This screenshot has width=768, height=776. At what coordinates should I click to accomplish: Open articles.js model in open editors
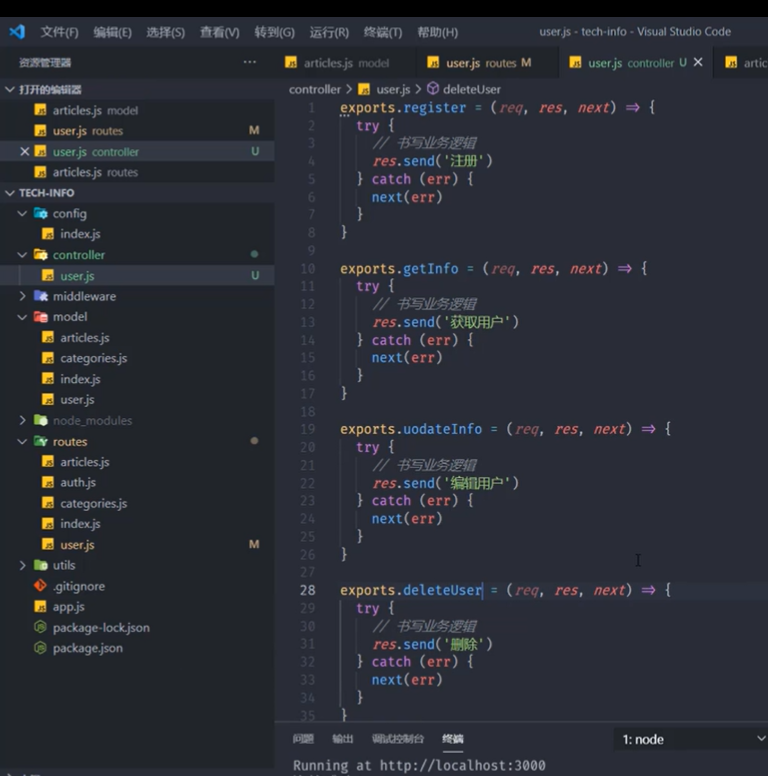(137, 110)
